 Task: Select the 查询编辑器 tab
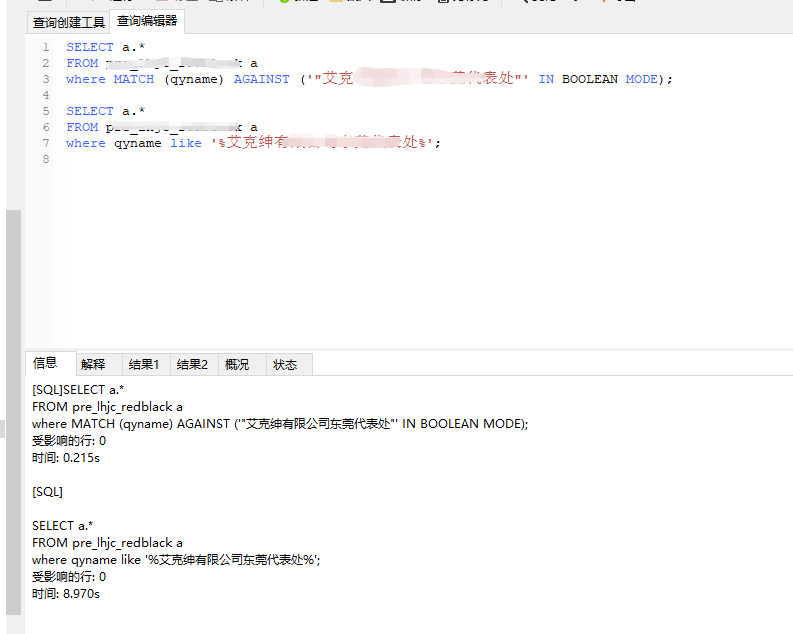(147, 21)
